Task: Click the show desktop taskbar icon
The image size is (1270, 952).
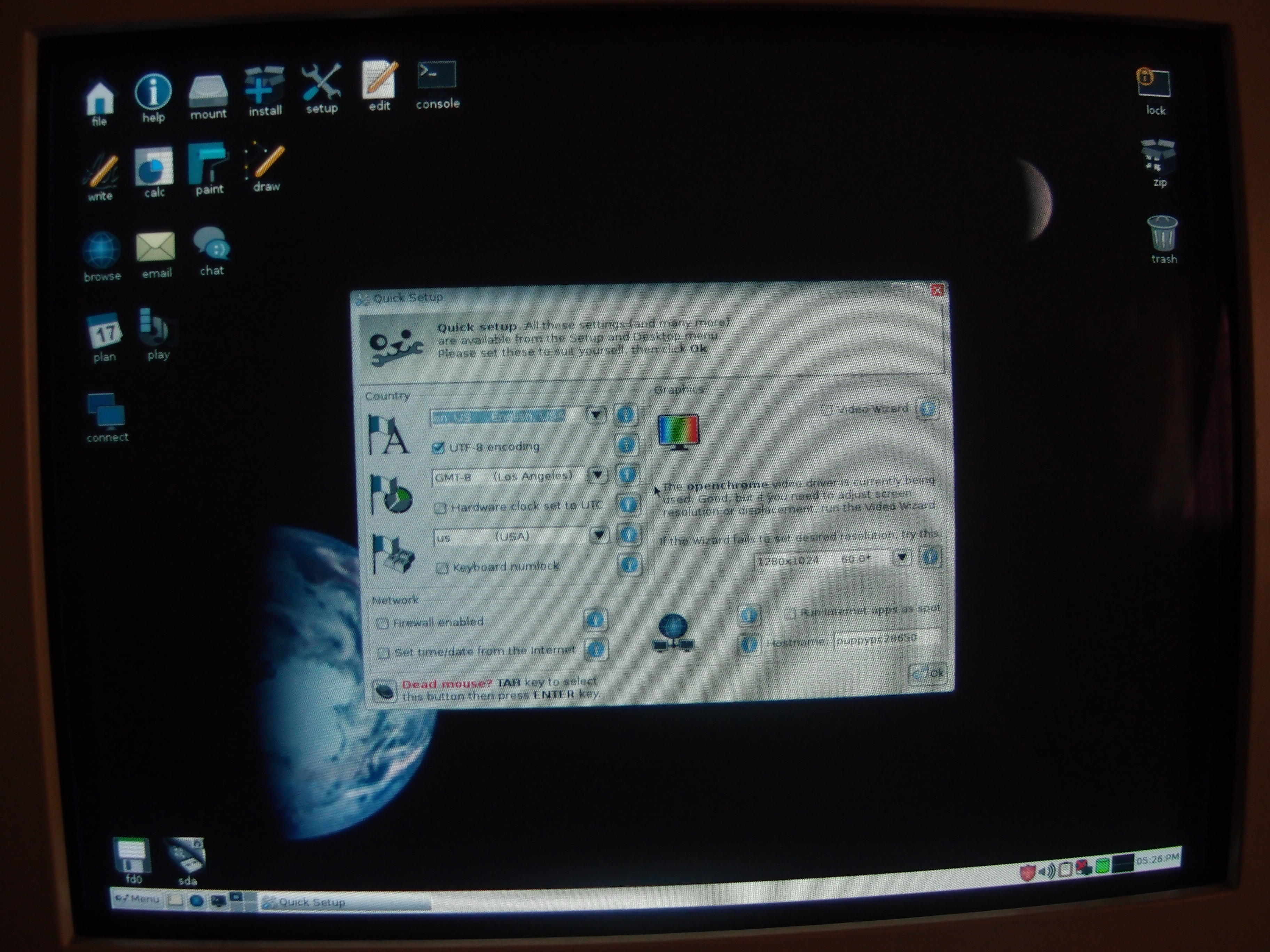Action: (175, 901)
